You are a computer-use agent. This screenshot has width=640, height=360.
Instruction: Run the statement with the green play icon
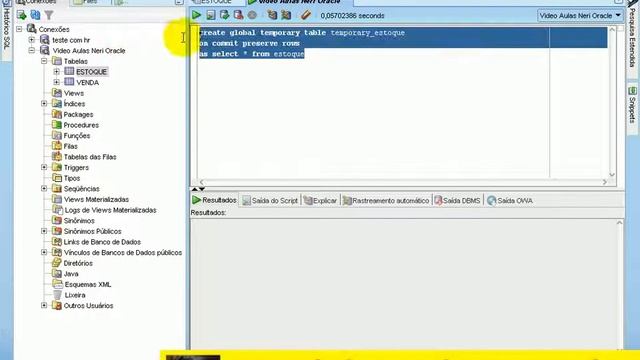(x=196, y=15)
